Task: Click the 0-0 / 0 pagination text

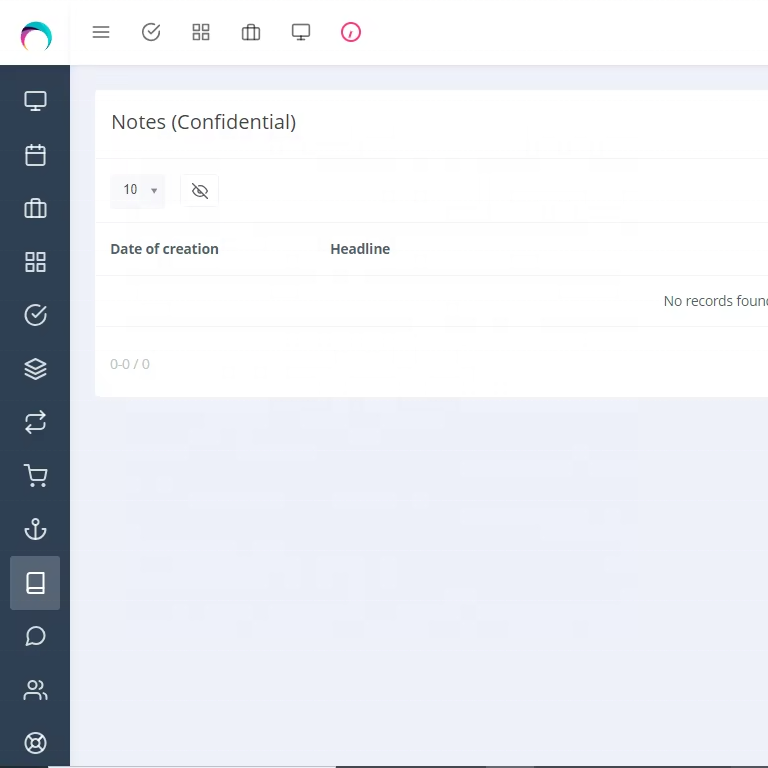Action: click(x=130, y=364)
